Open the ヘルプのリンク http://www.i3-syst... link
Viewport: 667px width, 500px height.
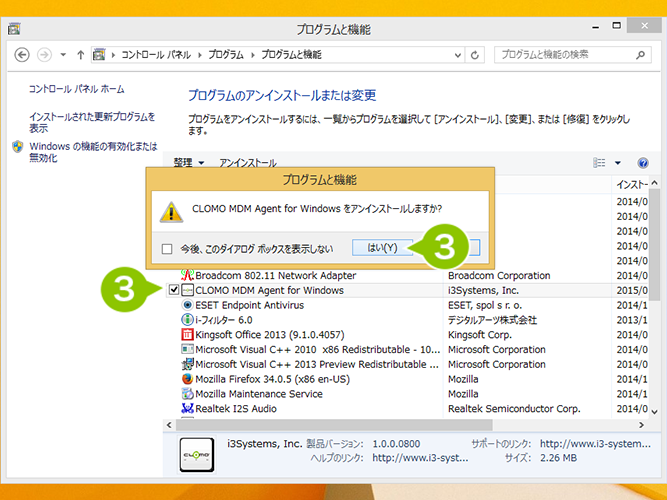click(420, 458)
